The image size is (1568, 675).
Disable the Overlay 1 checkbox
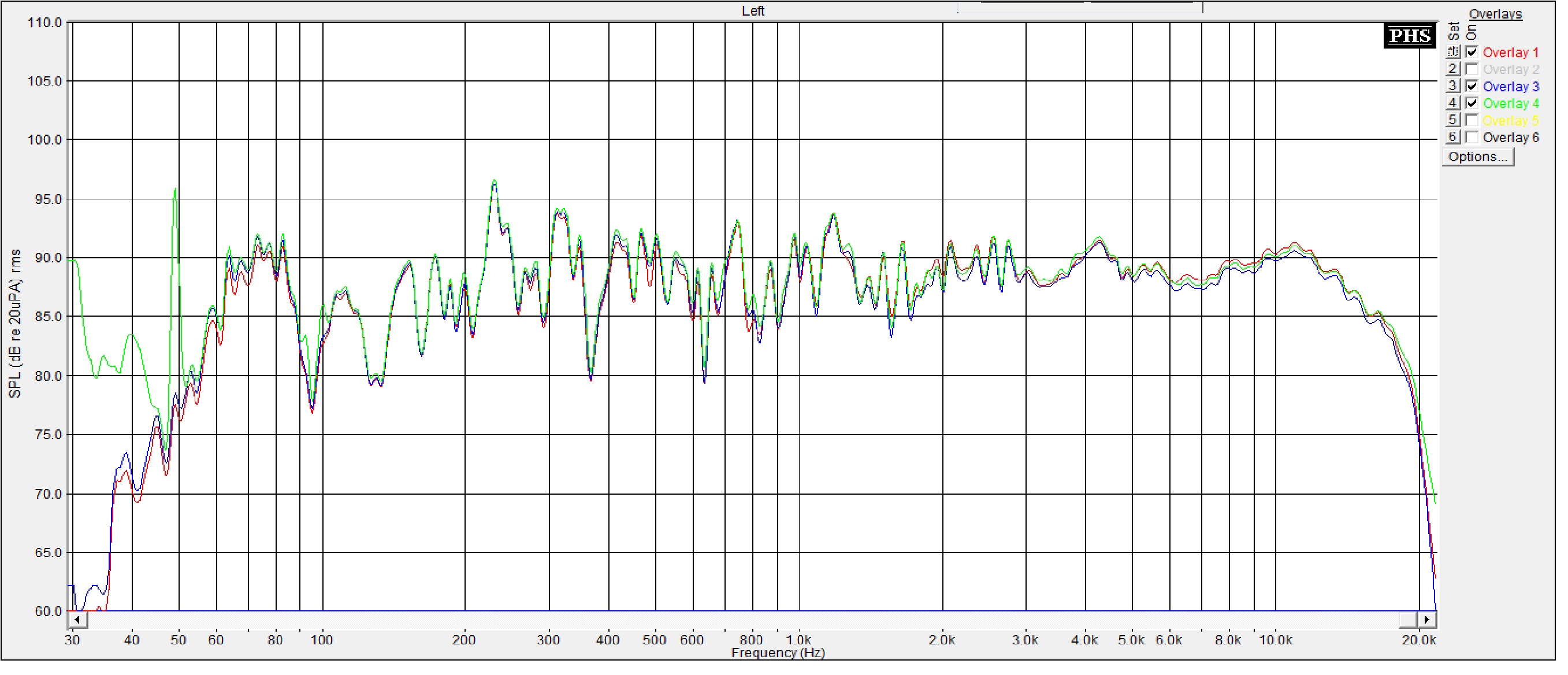pyautogui.click(x=1472, y=53)
